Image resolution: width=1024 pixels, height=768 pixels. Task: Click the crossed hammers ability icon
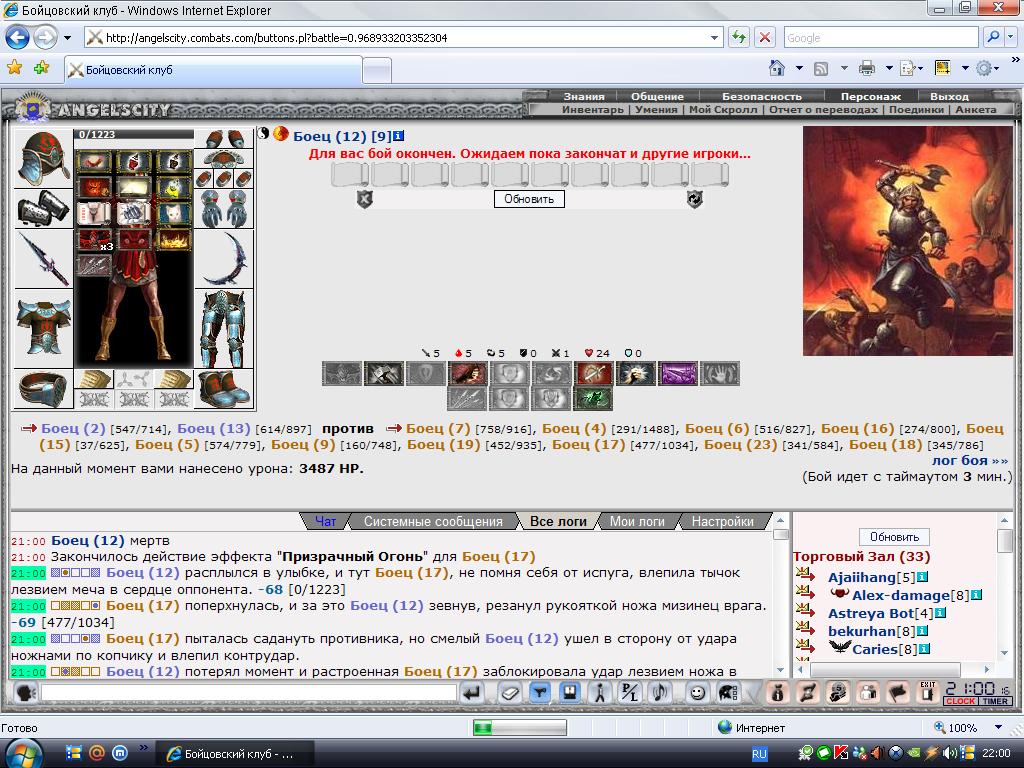383,374
